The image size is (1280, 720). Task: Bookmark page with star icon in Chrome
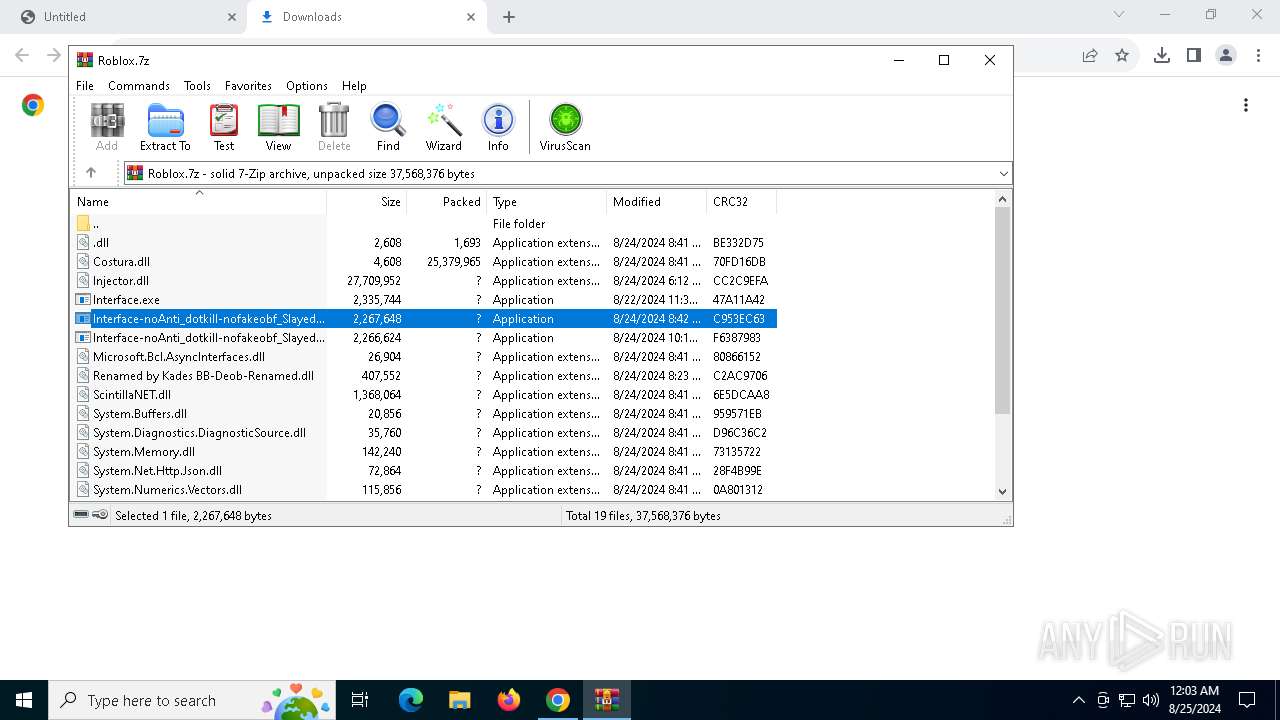point(1122,55)
